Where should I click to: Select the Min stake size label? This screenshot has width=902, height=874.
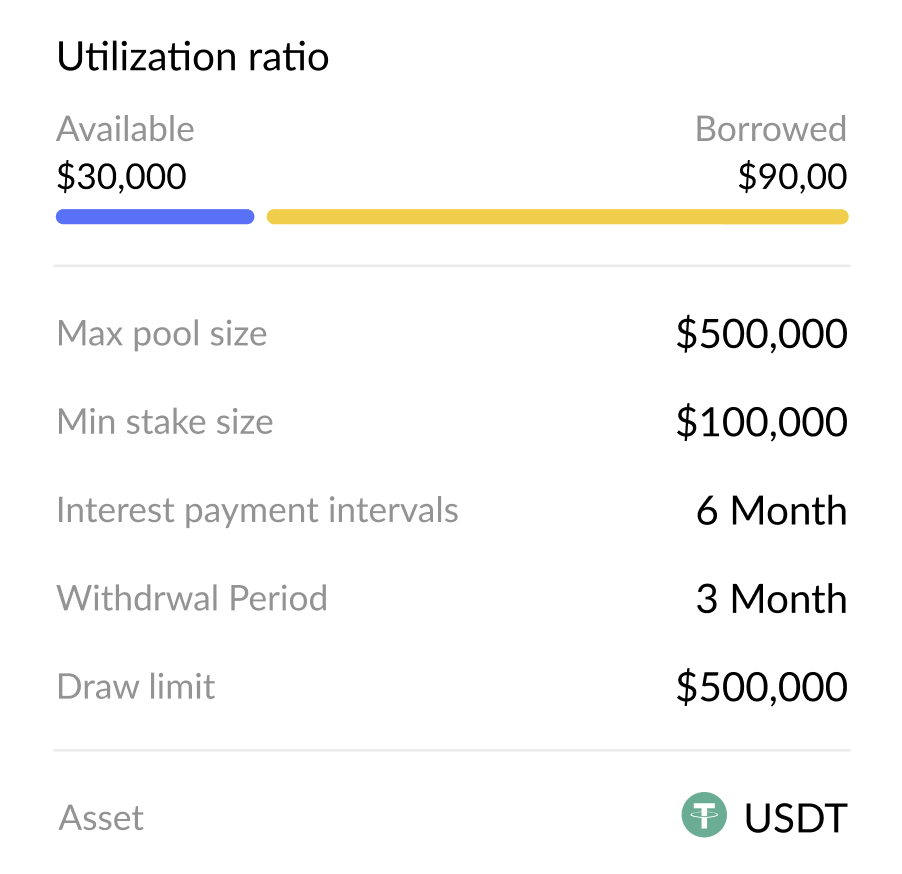click(x=165, y=421)
